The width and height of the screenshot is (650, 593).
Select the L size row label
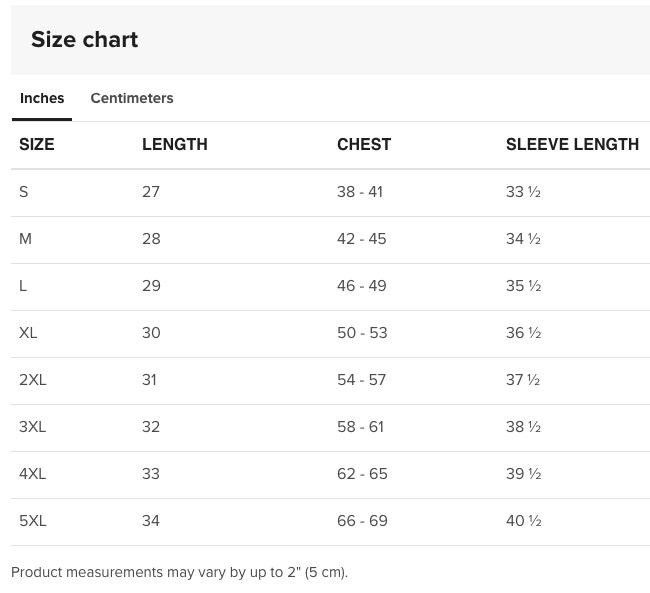23,286
